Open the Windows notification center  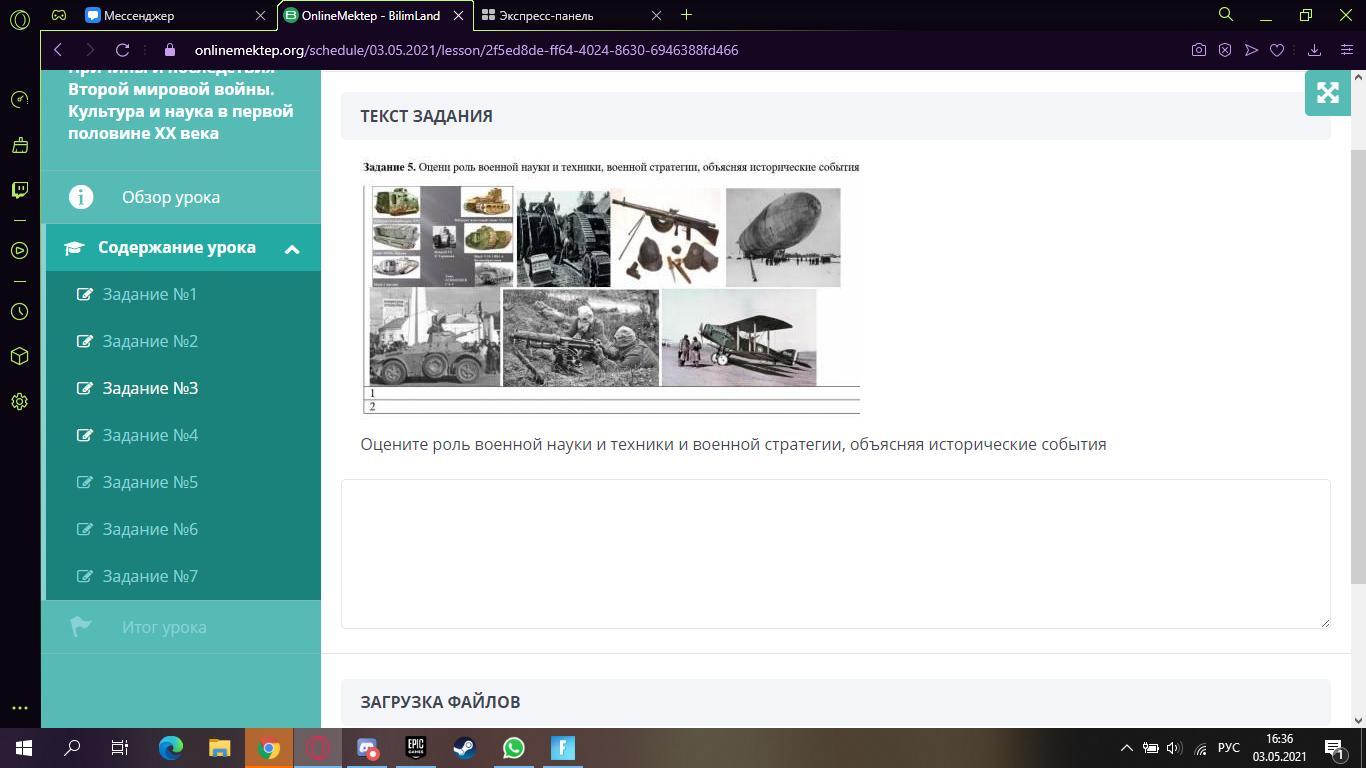(1335, 748)
